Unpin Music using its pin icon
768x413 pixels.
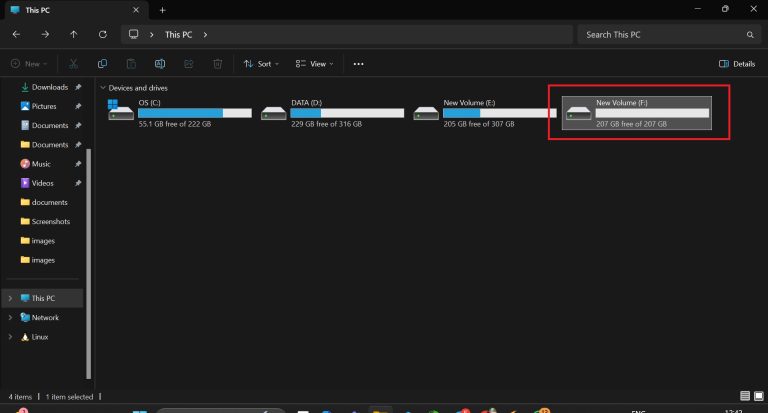78,164
